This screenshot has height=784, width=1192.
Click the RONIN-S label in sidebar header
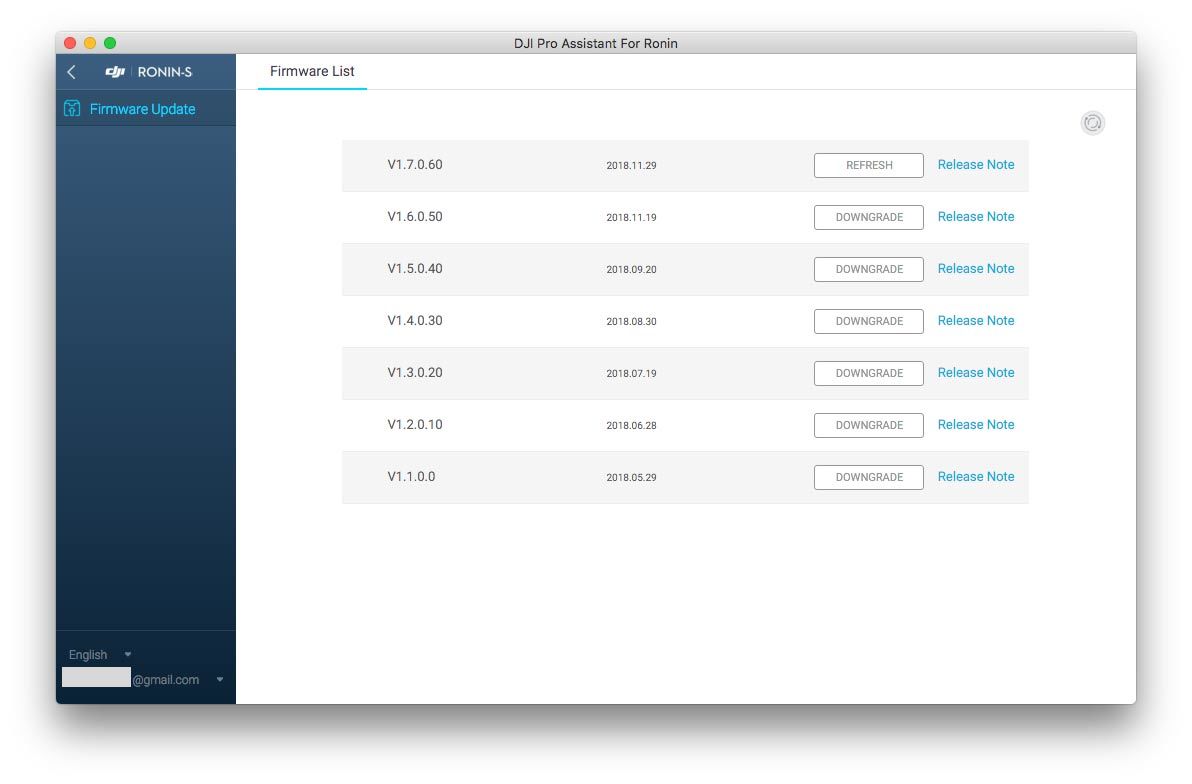coord(165,72)
